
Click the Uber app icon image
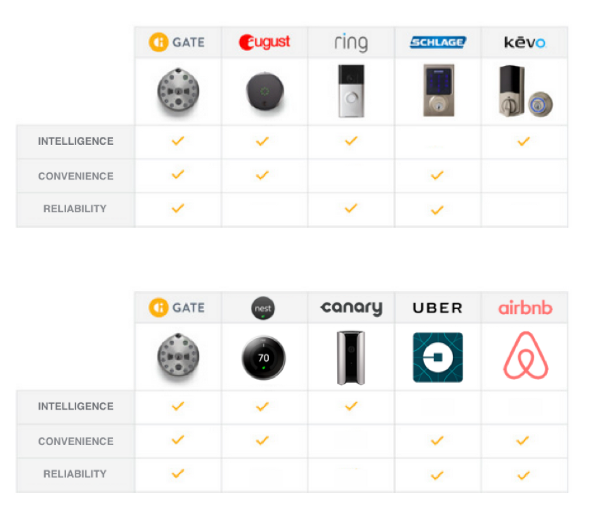tap(437, 358)
